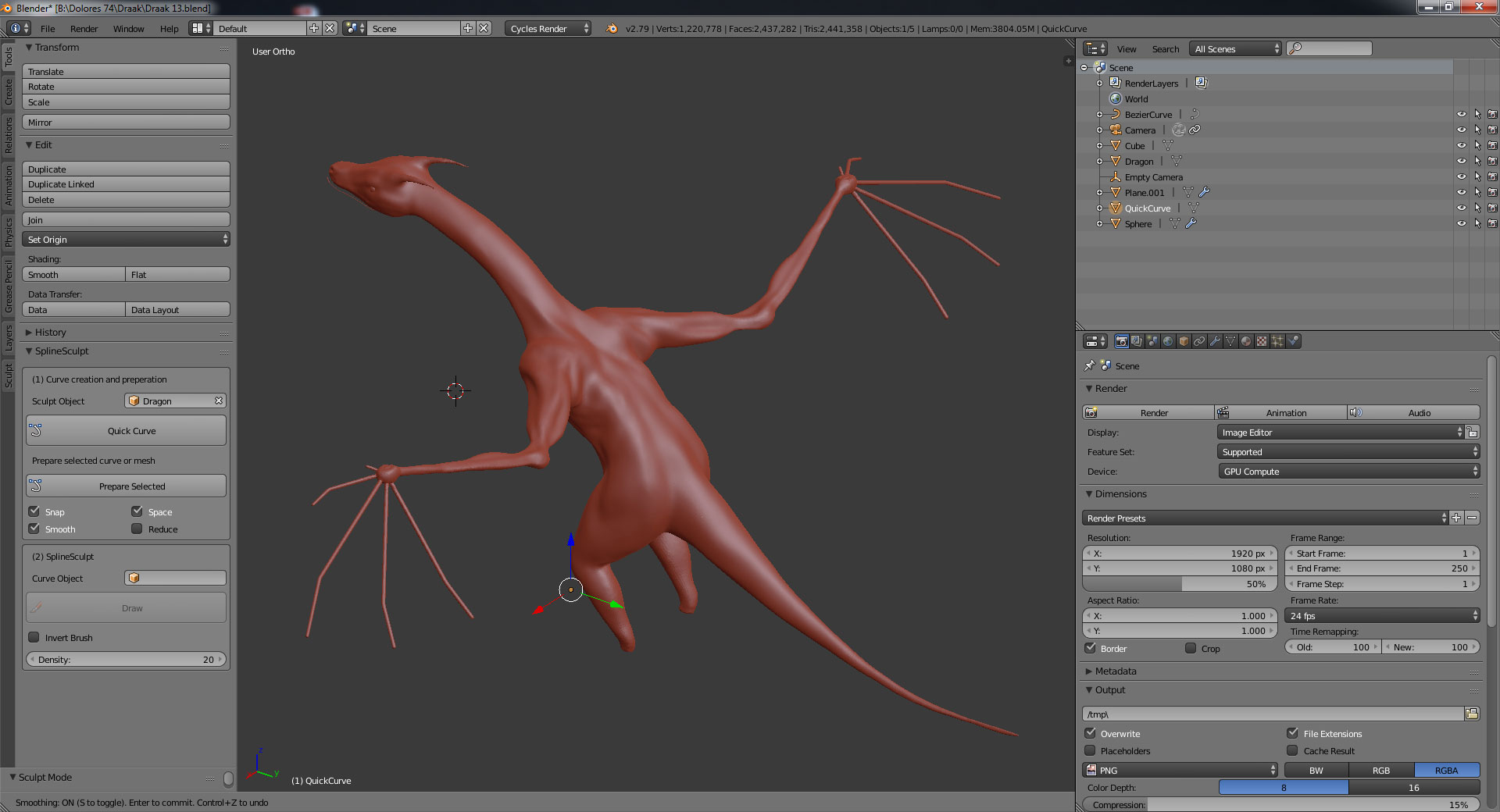Disable Cube renderability camera icon in outliner
The height and width of the screenshot is (812, 1500).
(1492, 146)
